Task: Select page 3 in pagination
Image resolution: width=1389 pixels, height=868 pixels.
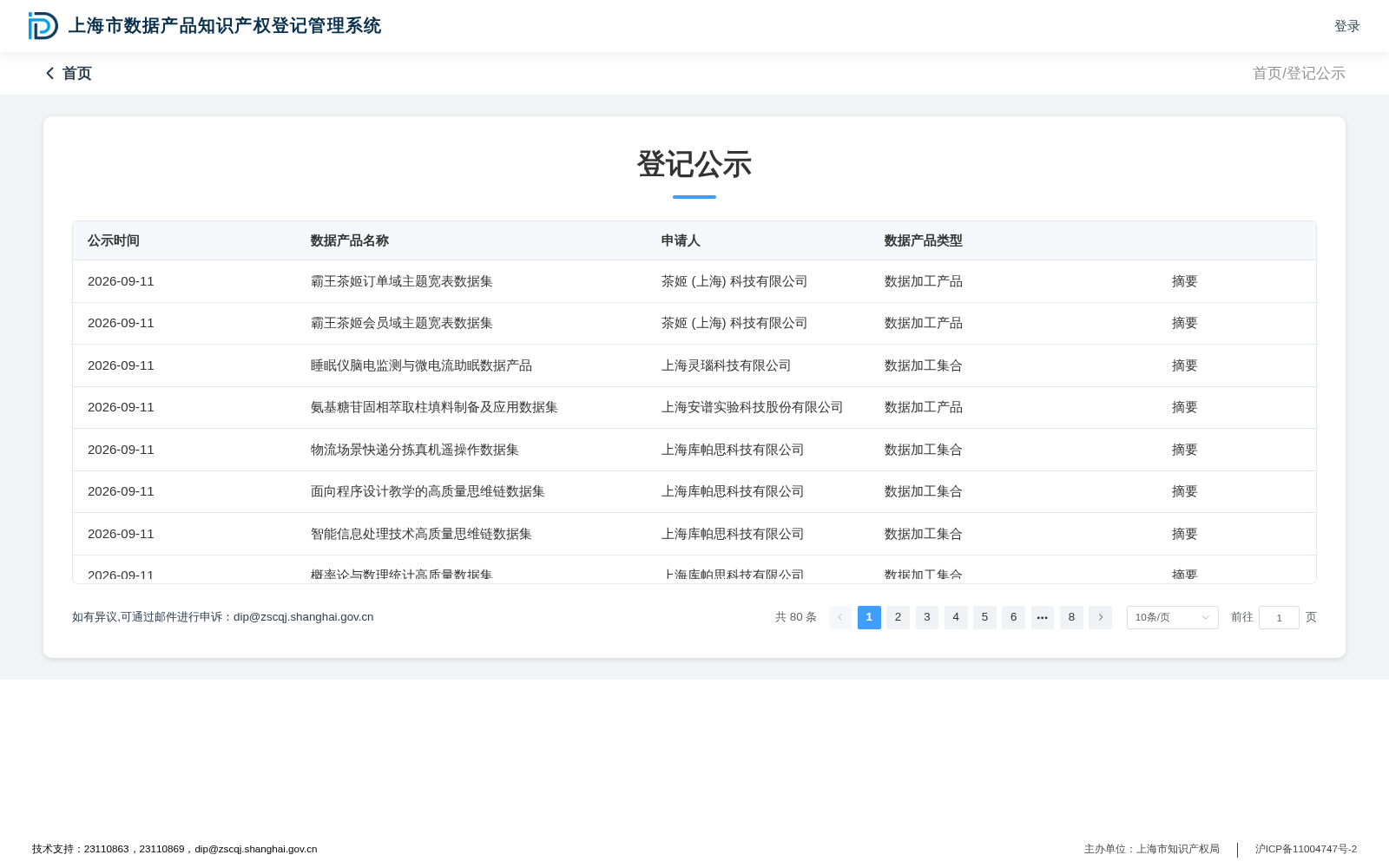Action: point(927,617)
